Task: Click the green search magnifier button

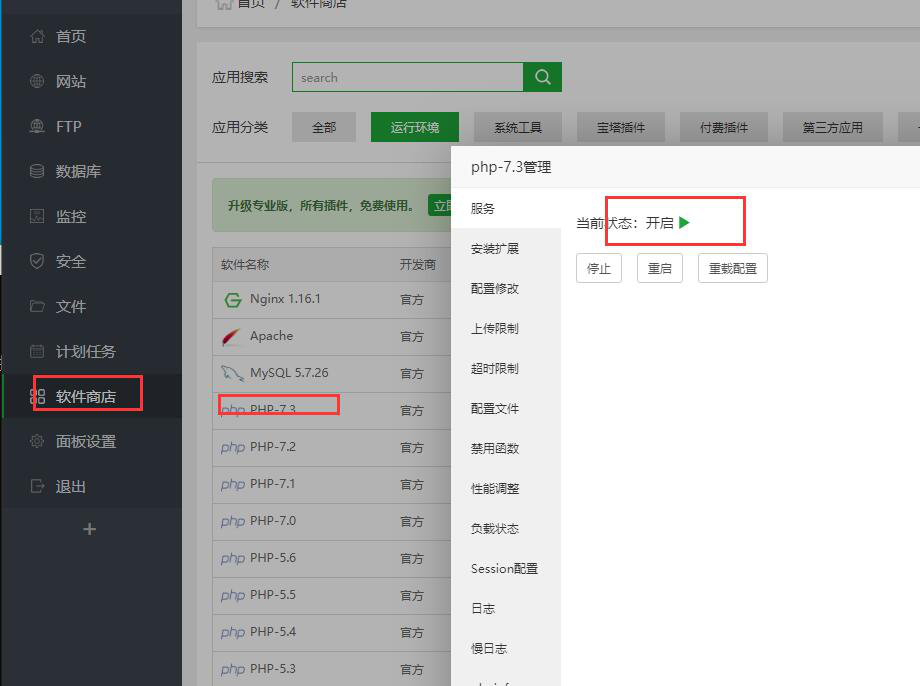Action: coord(543,77)
